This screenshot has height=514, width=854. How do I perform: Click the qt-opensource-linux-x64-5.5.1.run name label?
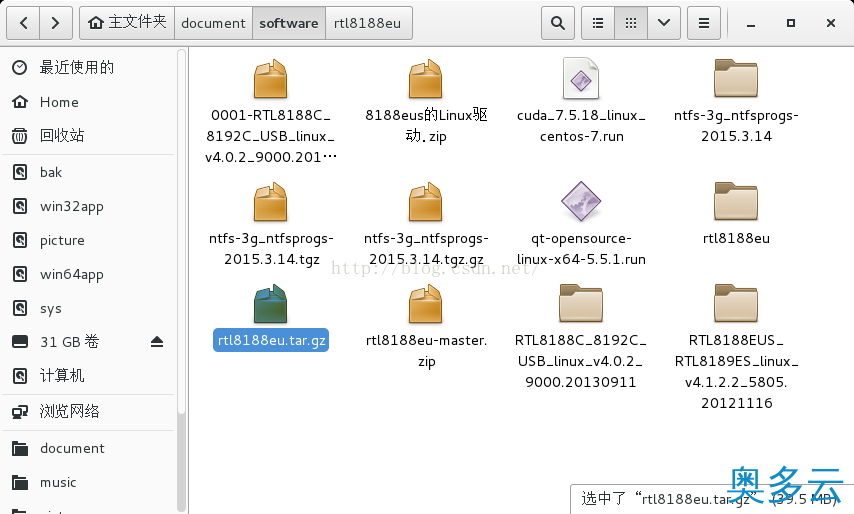tap(581, 249)
